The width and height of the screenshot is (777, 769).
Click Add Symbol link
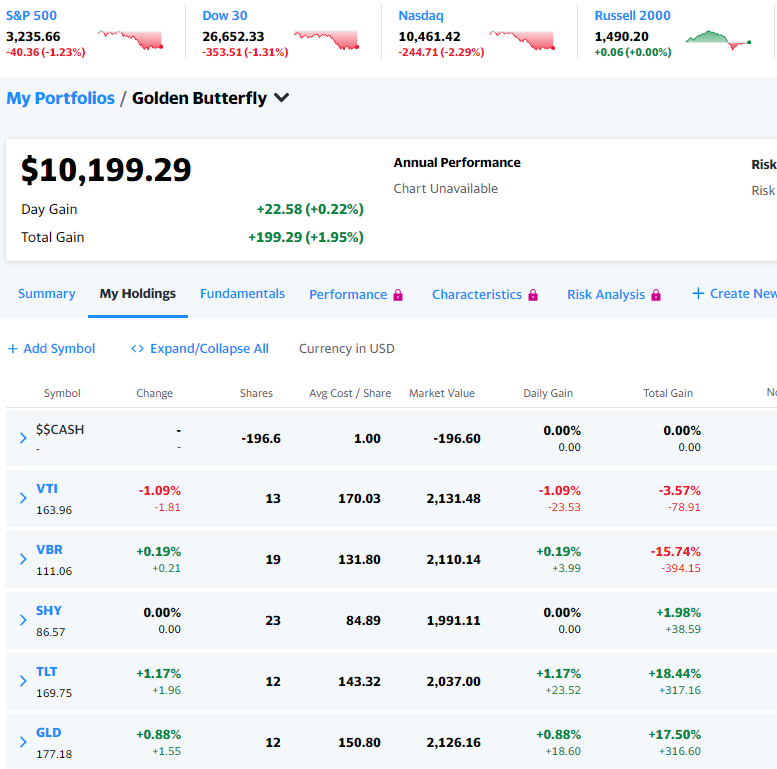pyautogui.click(x=59, y=349)
